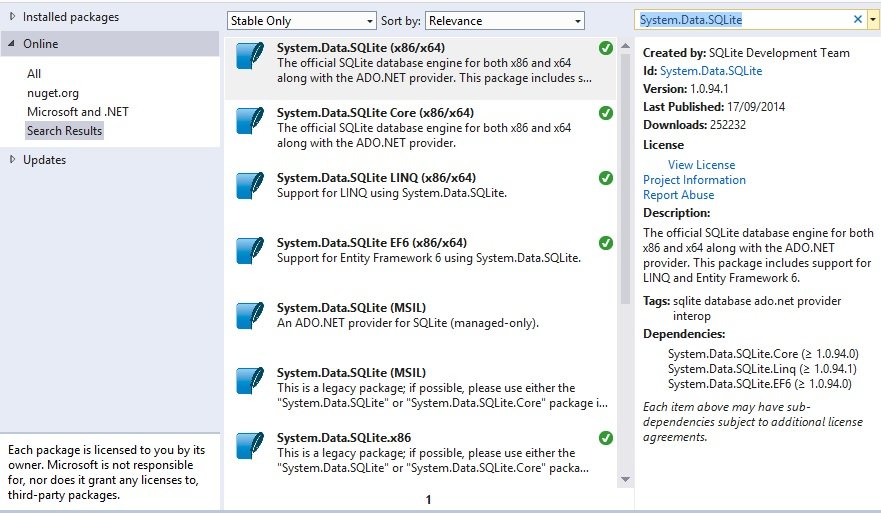Viewport: 881px width, 513px height.
Task: Click 'An ADO.NET provider for SQLite (managed-only).' text
Action: tap(408, 323)
